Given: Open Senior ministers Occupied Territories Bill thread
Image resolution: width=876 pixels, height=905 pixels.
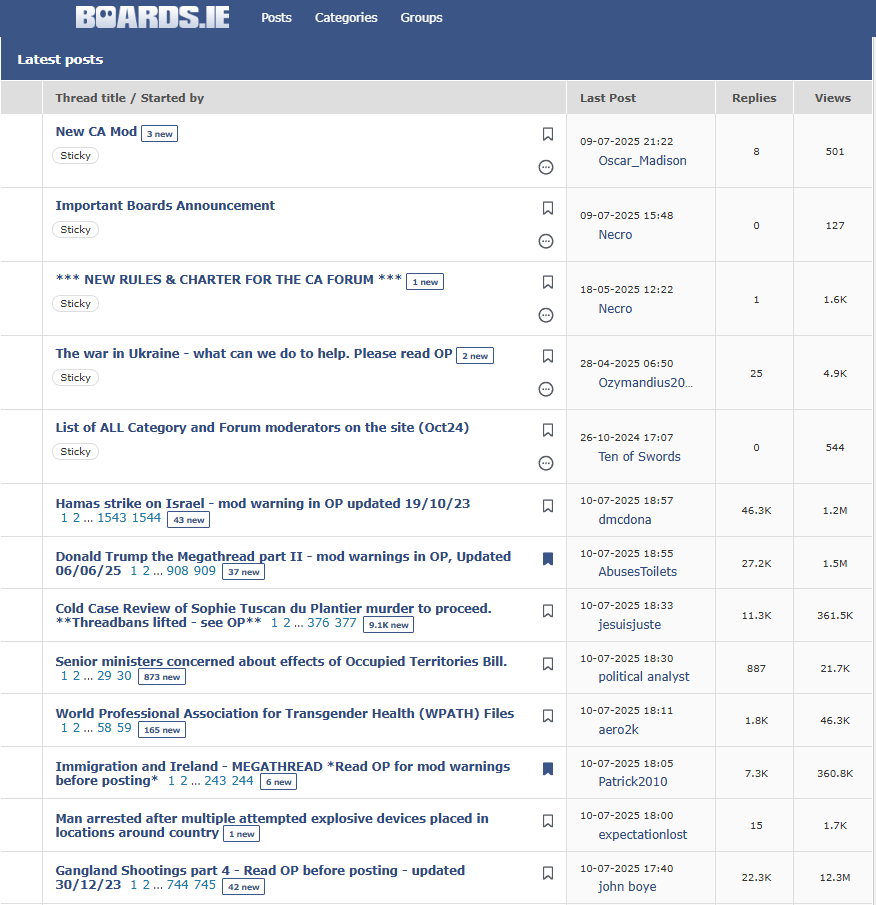Looking at the screenshot, I should [x=281, y=661].
